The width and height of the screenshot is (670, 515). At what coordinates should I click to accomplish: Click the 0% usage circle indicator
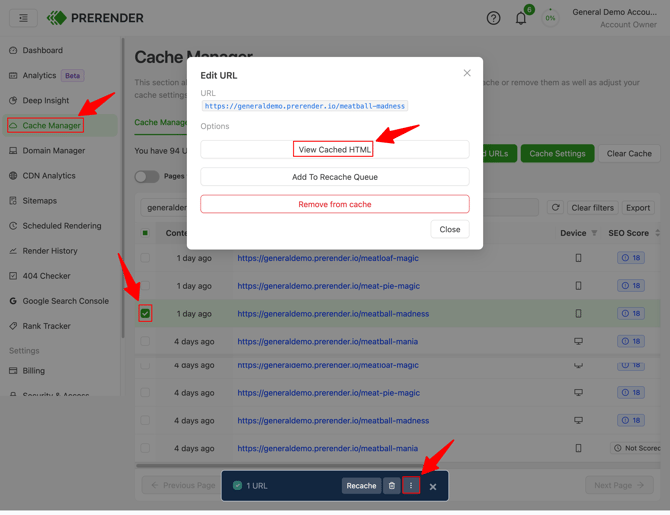pos(550,18)
